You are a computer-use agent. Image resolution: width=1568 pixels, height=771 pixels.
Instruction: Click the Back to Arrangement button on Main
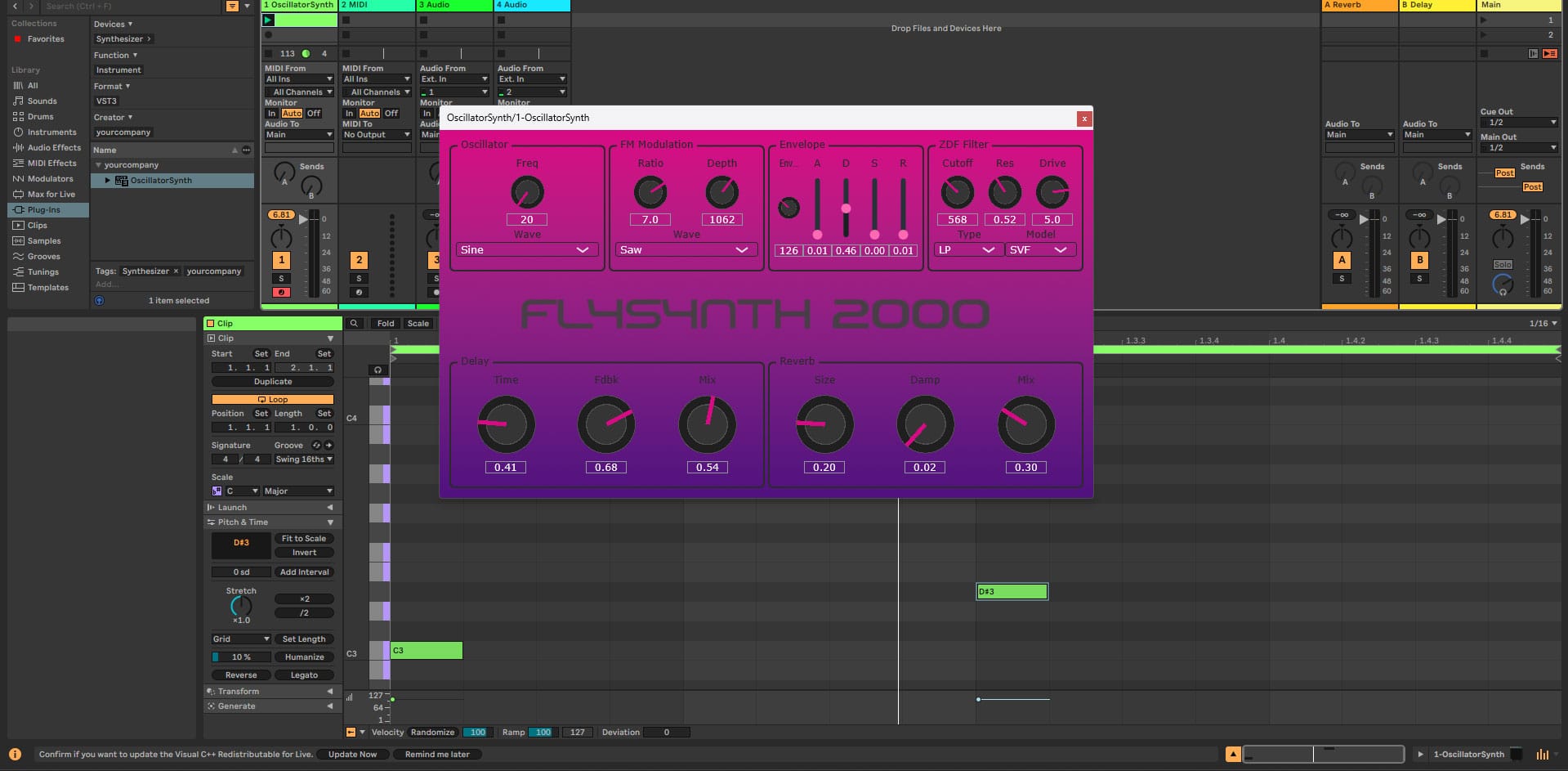coord(1549,54)
